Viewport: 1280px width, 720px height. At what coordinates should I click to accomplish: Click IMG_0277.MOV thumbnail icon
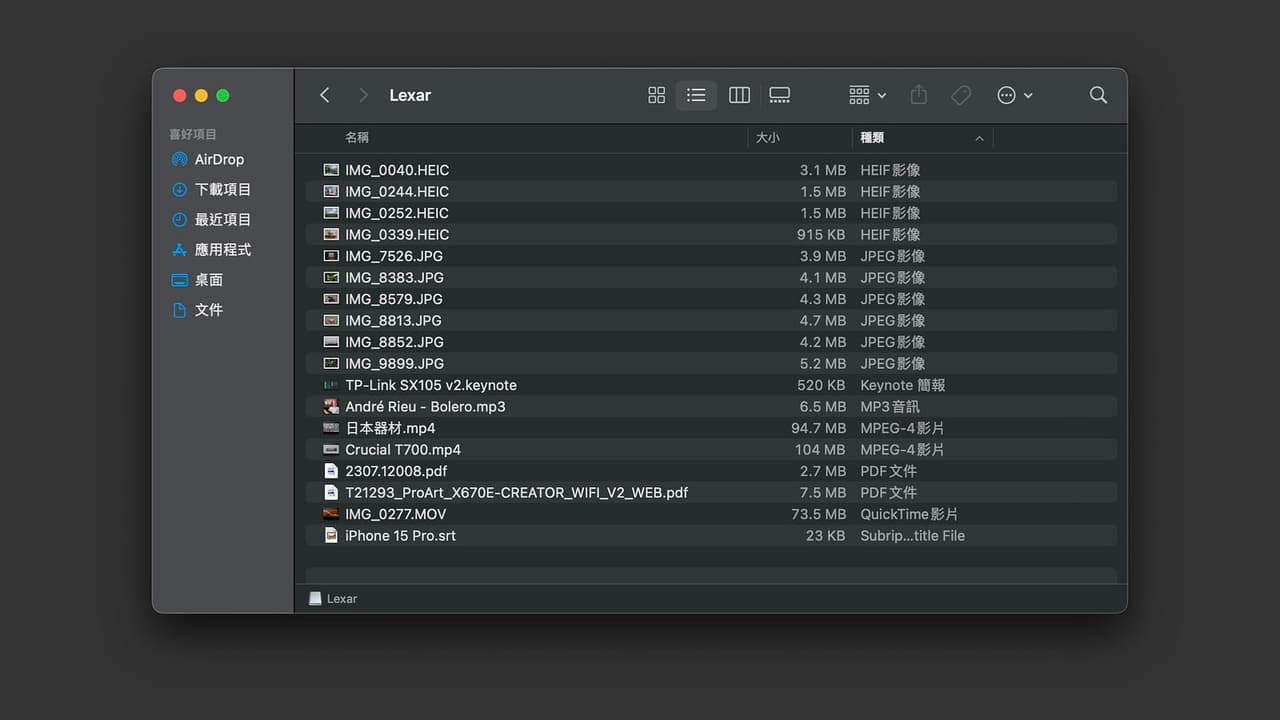(331, 514)
